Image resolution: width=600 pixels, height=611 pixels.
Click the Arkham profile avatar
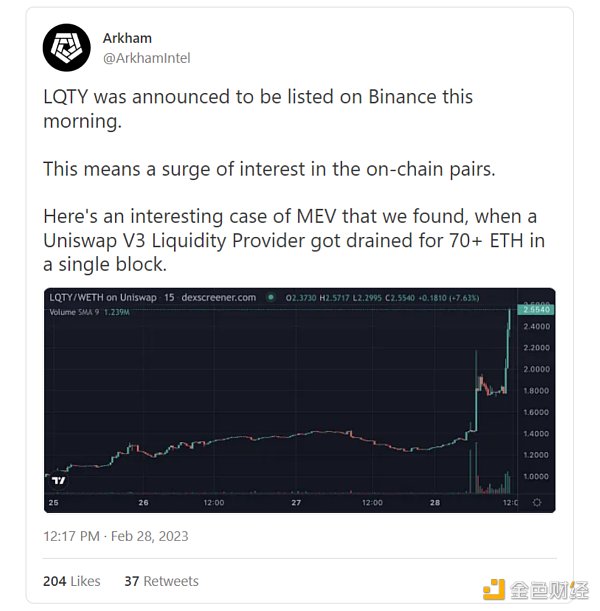[68, 47]
